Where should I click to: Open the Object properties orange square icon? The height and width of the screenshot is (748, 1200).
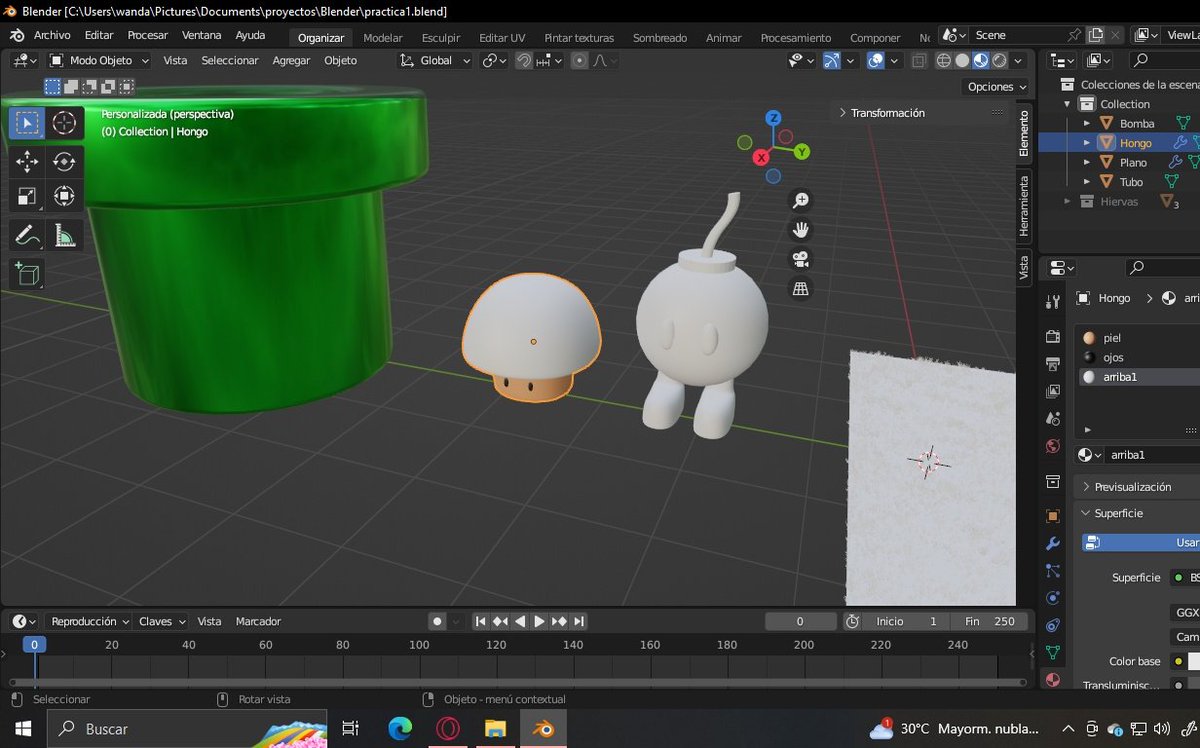click(x=1052, y=516)
